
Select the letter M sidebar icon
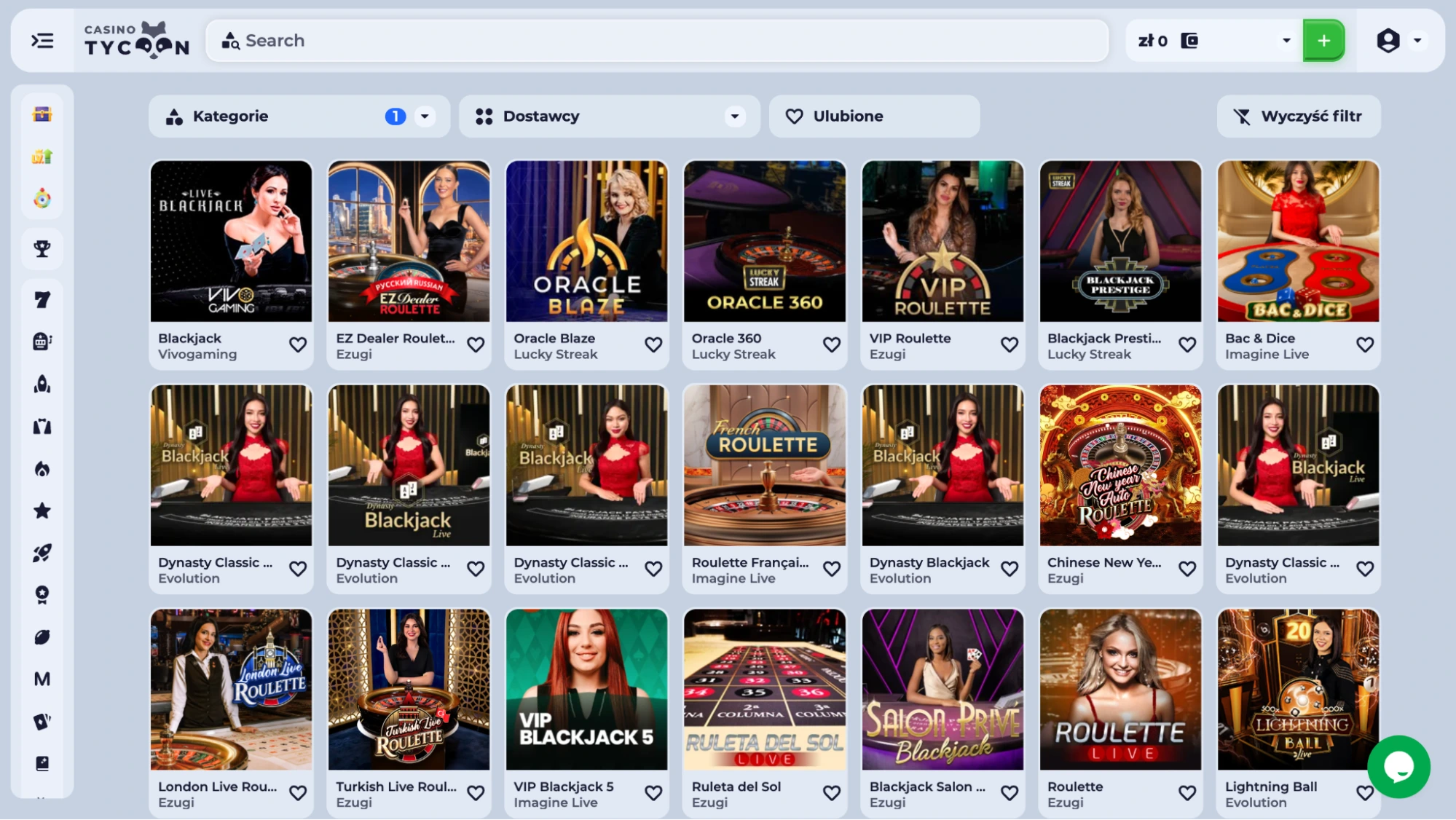tap(42, 679)
